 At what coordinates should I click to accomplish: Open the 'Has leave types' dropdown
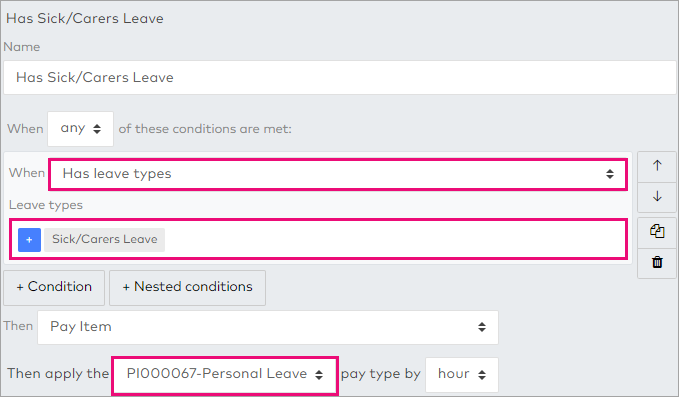(x=338, y=174)
